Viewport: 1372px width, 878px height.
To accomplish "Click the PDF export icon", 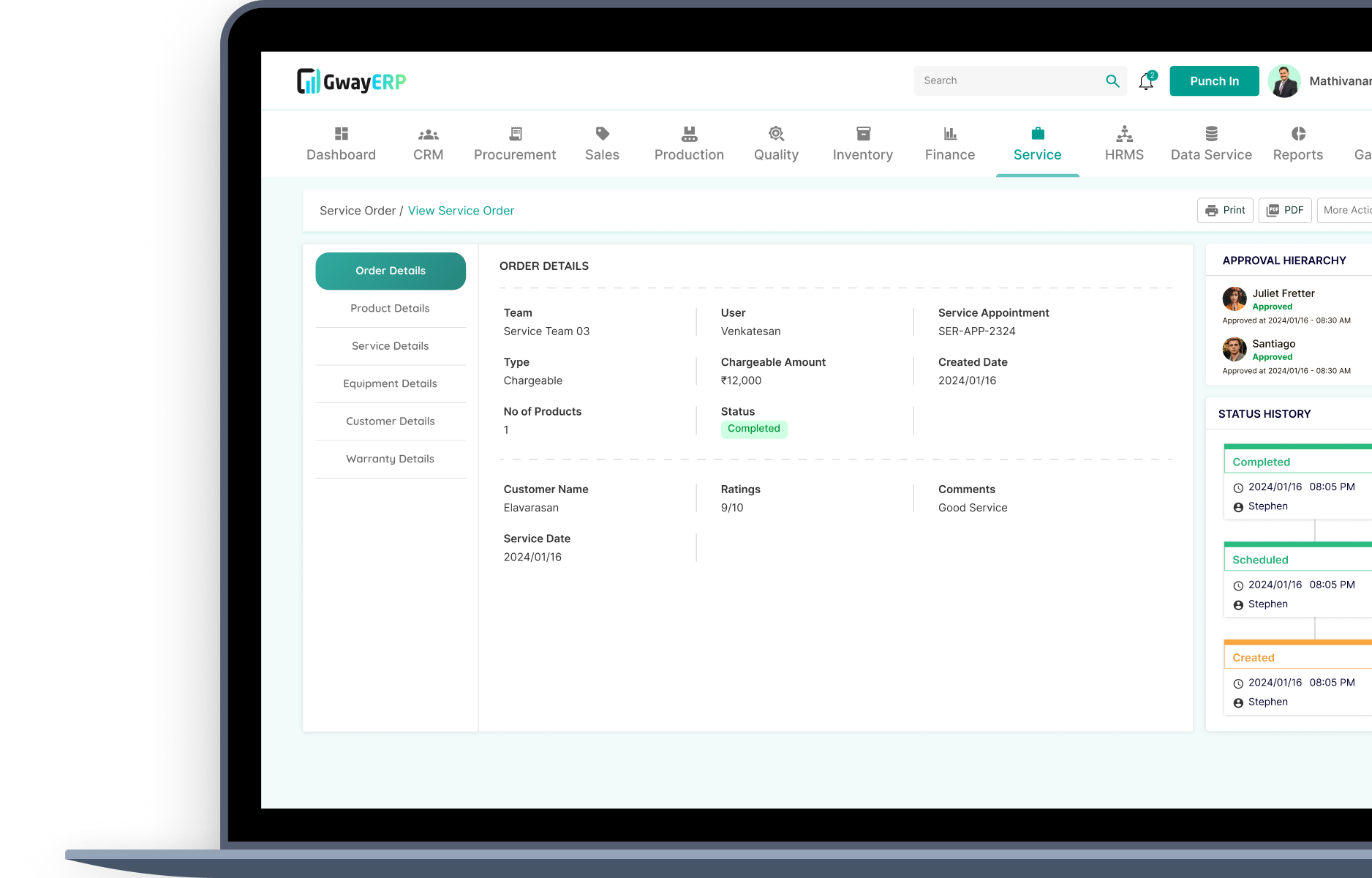I will (1273, 210).
